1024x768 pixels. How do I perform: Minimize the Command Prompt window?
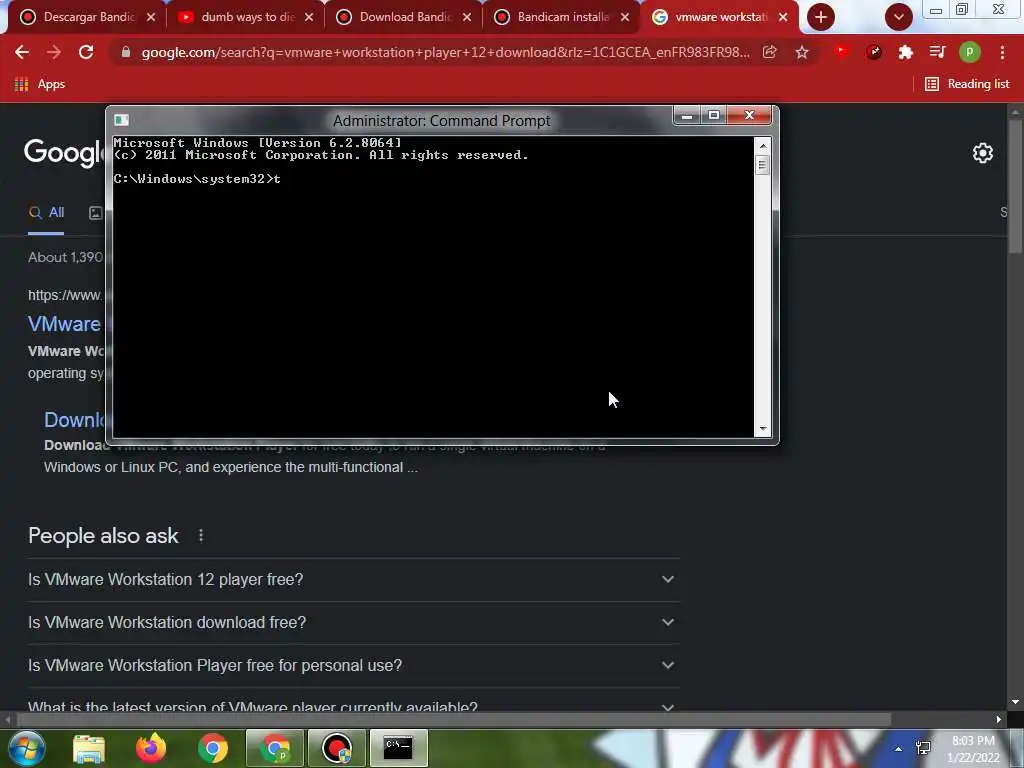coord(686,116)
